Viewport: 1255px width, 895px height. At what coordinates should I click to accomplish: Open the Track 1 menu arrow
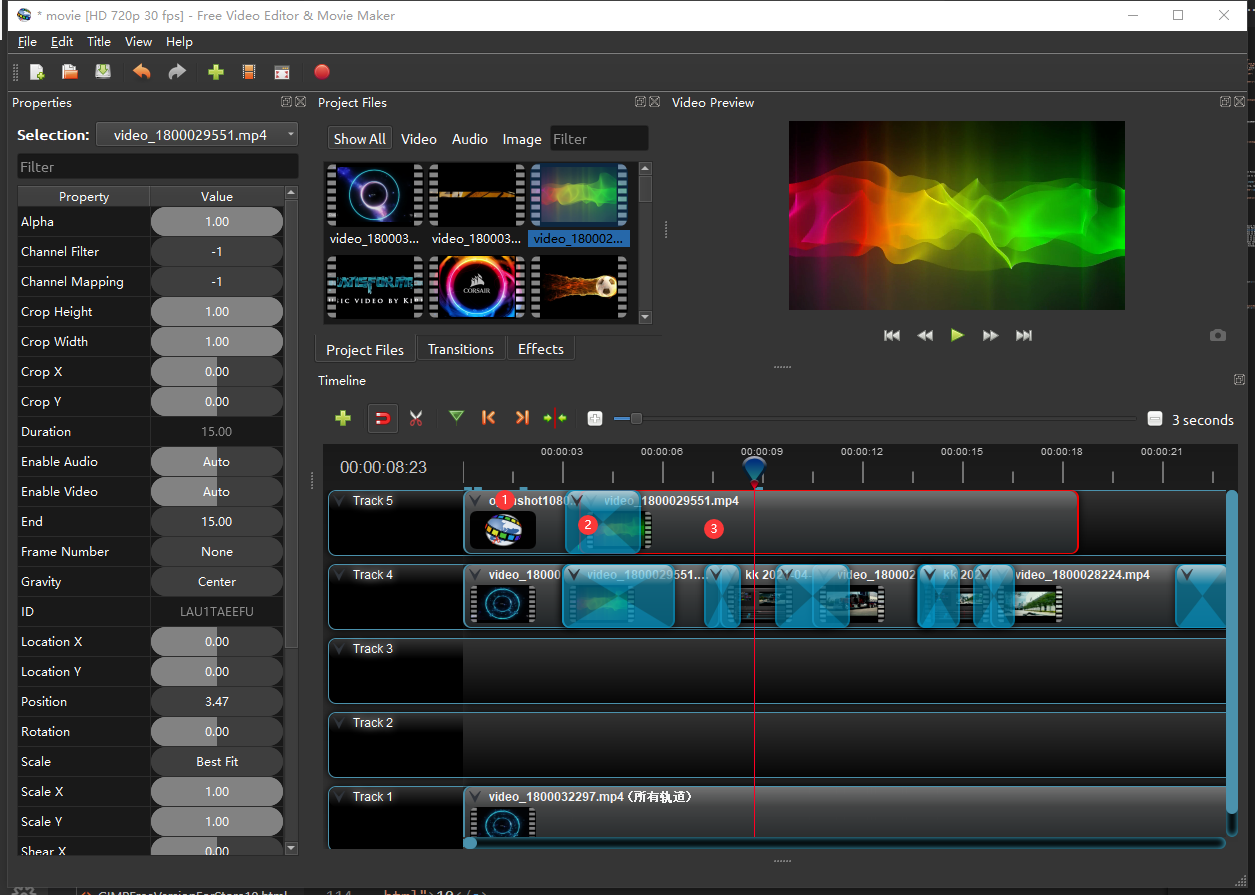pos(341,797)
